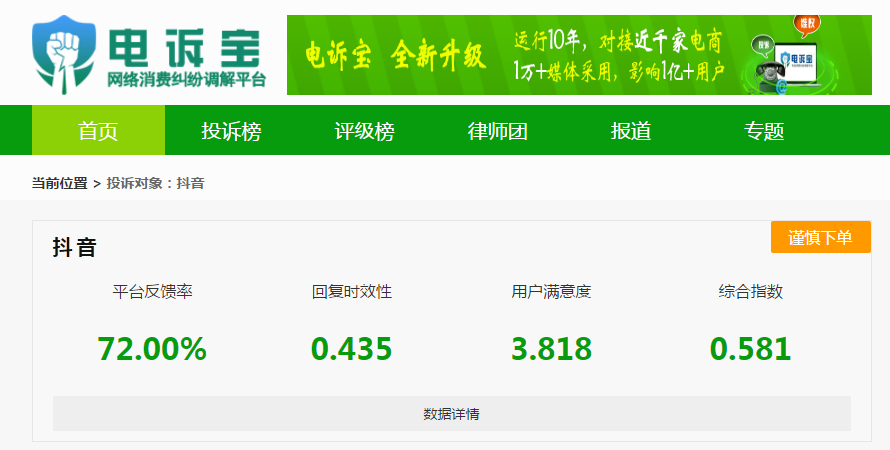Click the 当前位置 breadcrumb label

tap(60, 183)
